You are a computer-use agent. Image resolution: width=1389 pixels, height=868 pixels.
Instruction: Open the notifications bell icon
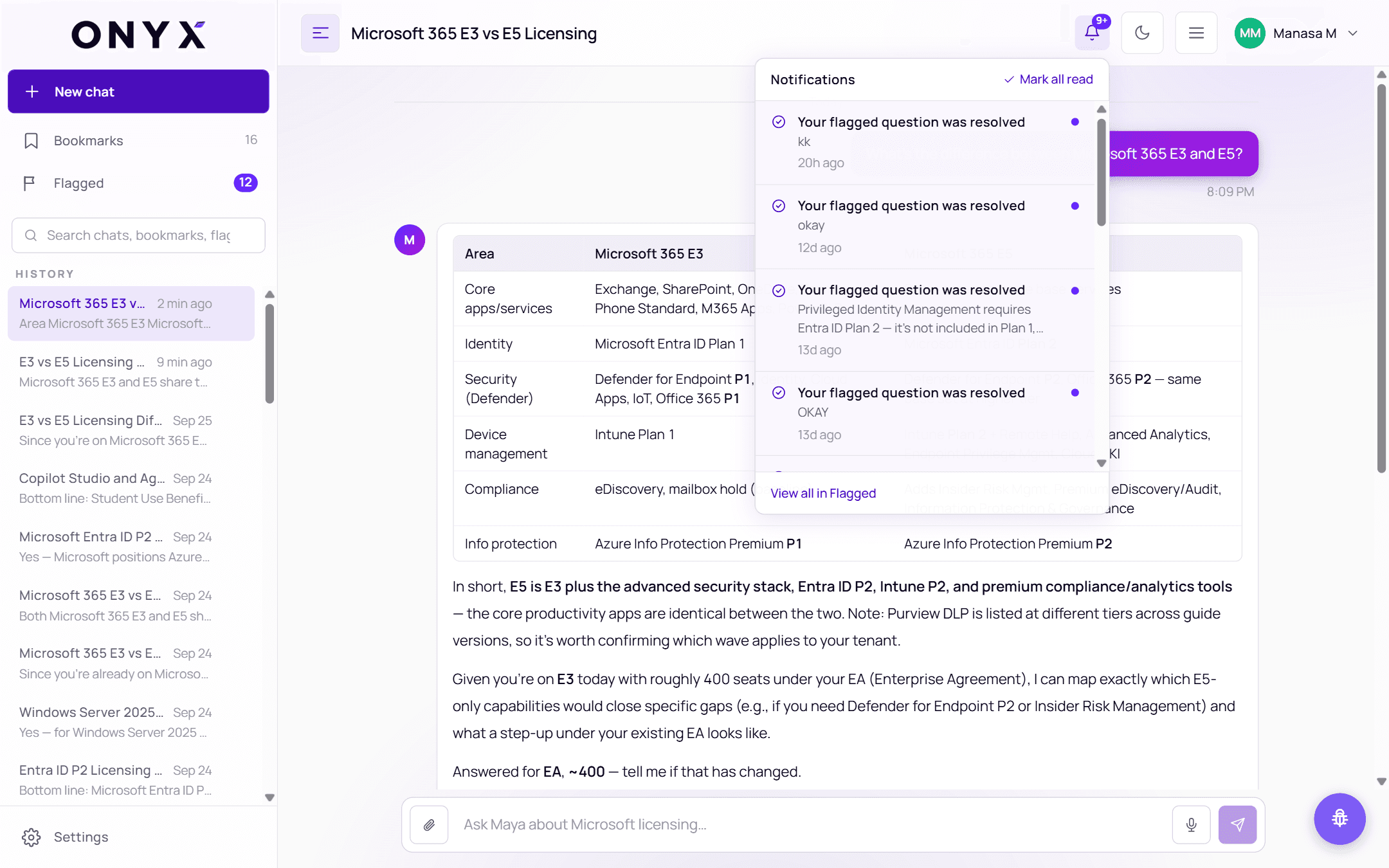(x=1092, y=33)
